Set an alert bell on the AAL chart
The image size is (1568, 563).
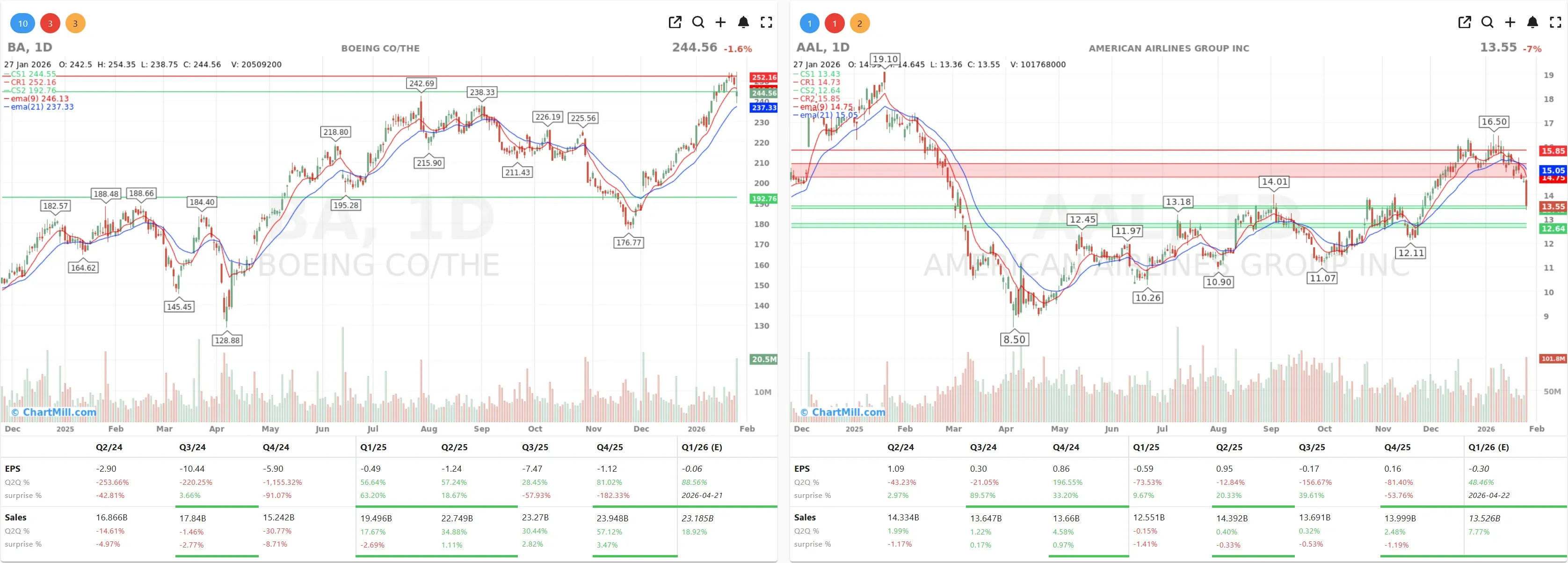tap(1532, 22)
